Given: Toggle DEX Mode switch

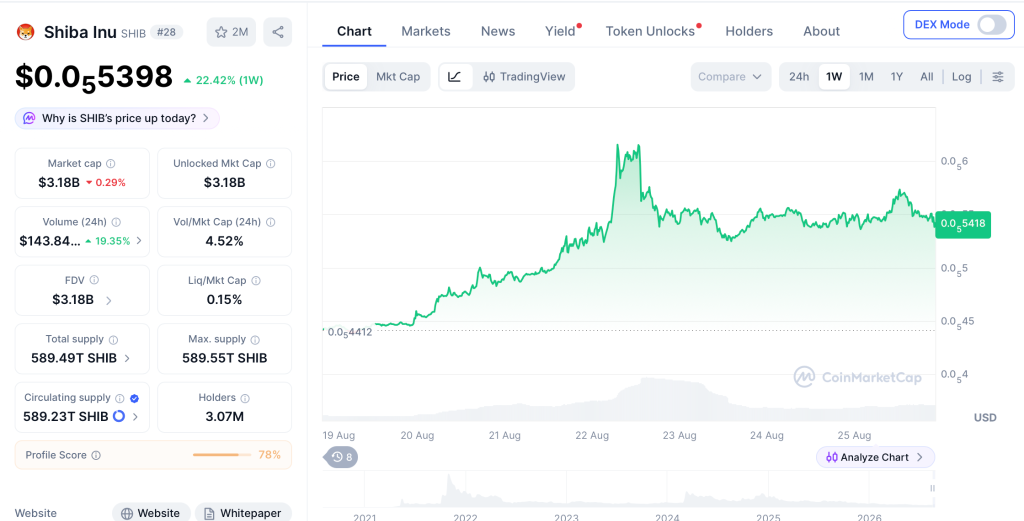Looking at the screenshot, I should pyautogui.click(x=992, y=25).
